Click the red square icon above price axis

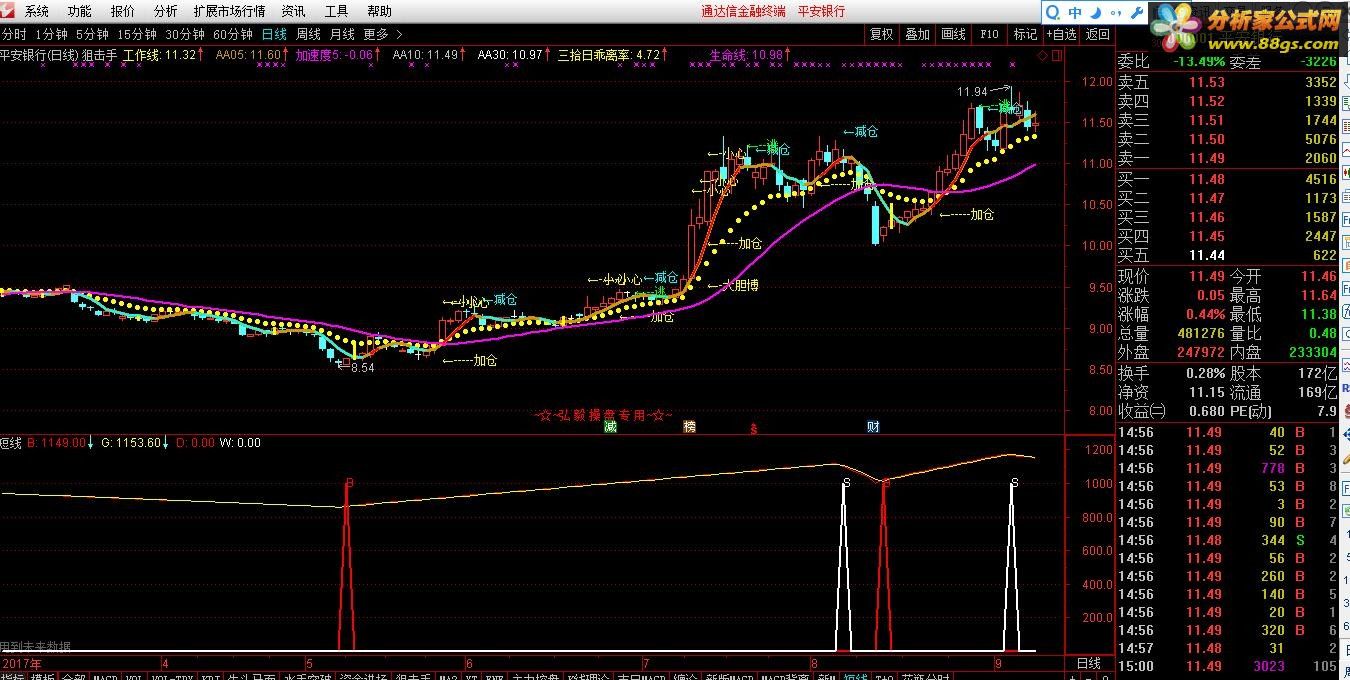(1057, 56)
